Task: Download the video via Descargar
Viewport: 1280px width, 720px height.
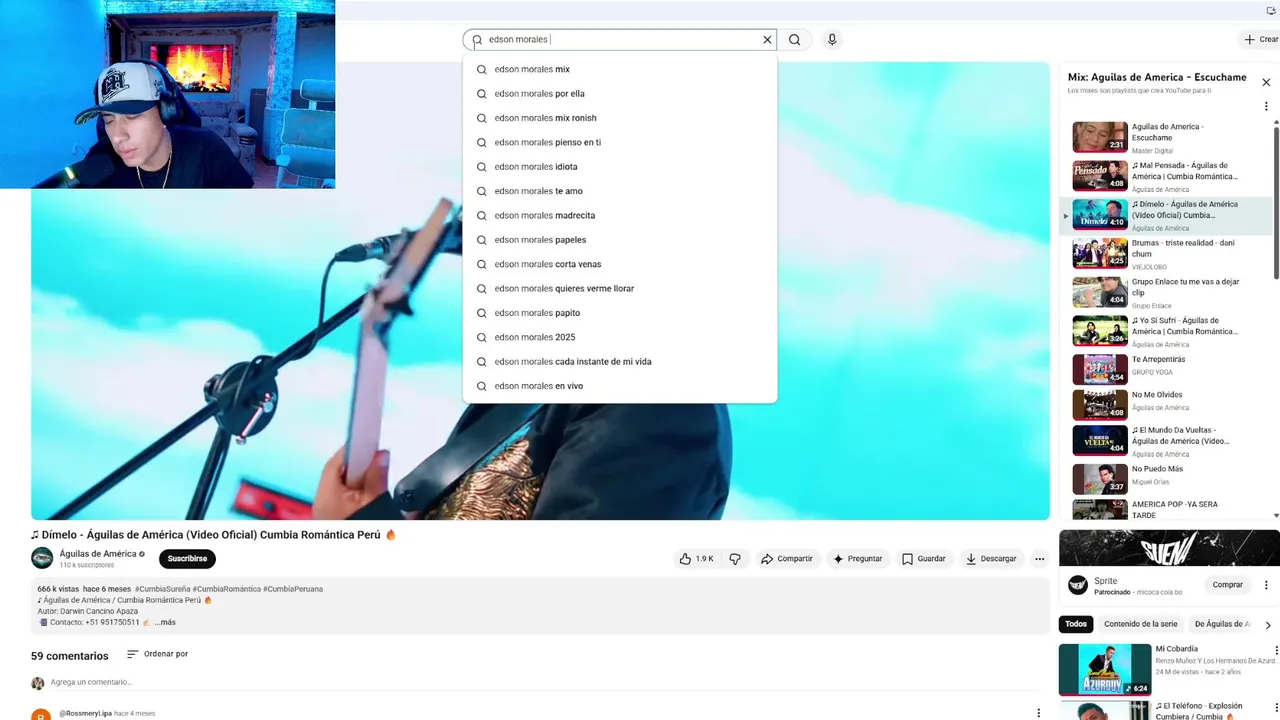Action: tap(991, 559)
